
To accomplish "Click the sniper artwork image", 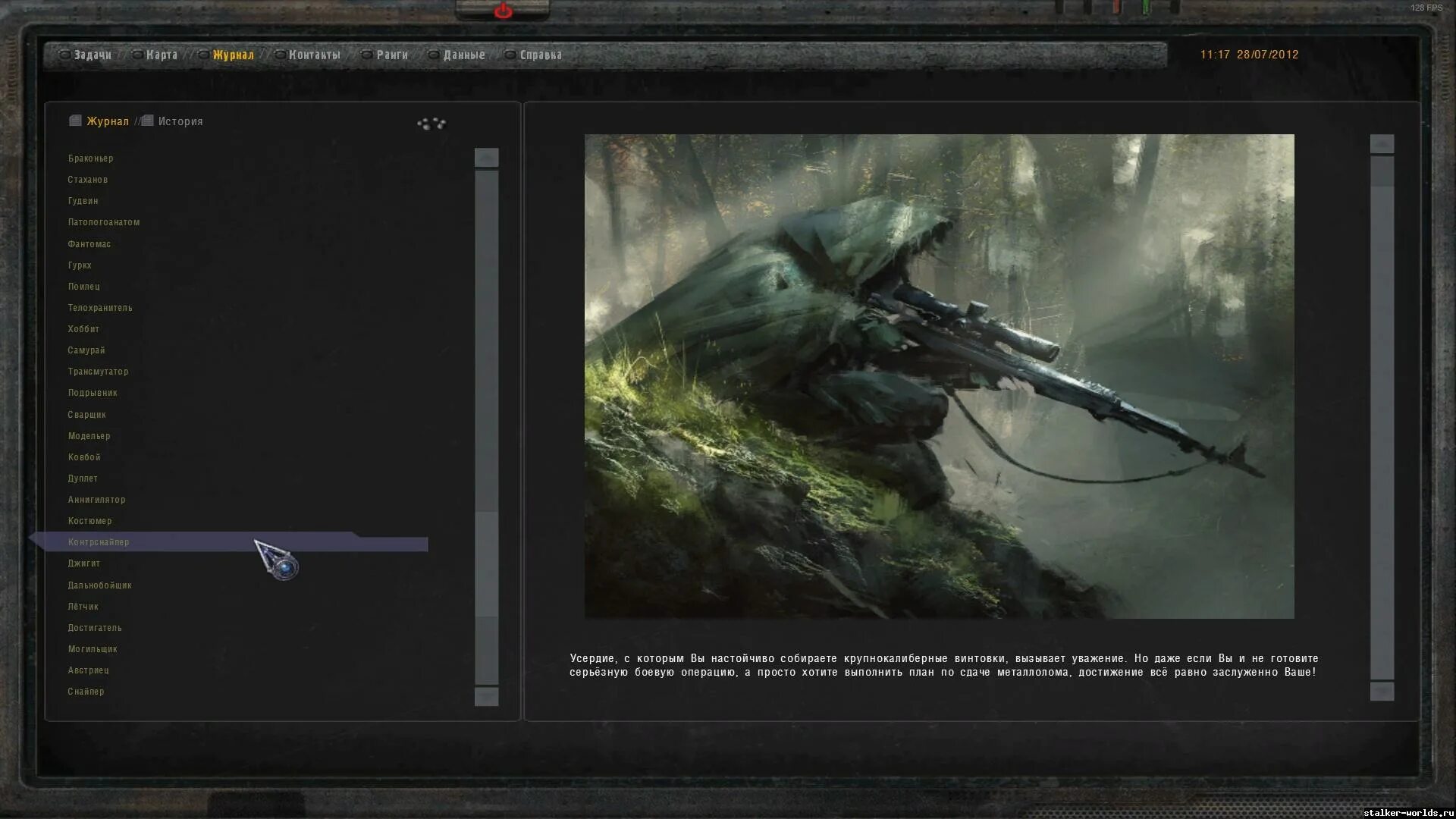I will pyautogui.click(x=939, y=376).
